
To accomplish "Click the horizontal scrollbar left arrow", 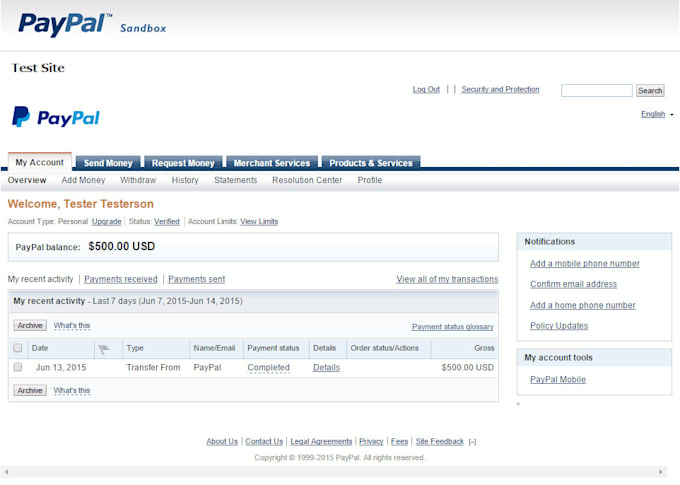I will (6, 472).
